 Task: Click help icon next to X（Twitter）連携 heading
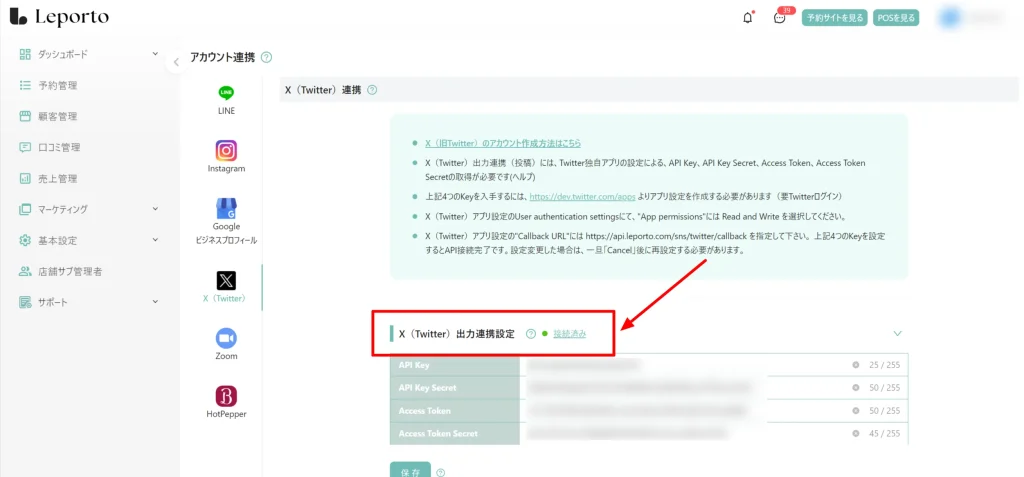tap(372, 90)
